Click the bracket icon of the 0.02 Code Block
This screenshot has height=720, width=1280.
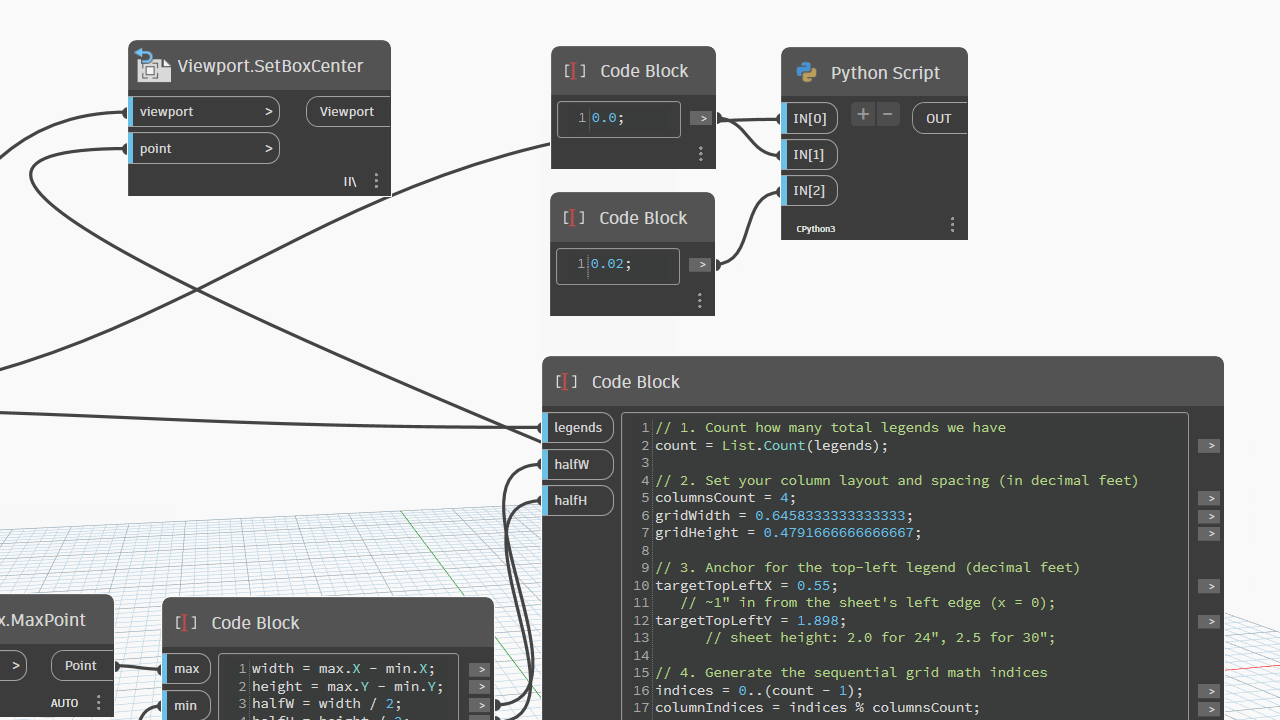(574, 217)
